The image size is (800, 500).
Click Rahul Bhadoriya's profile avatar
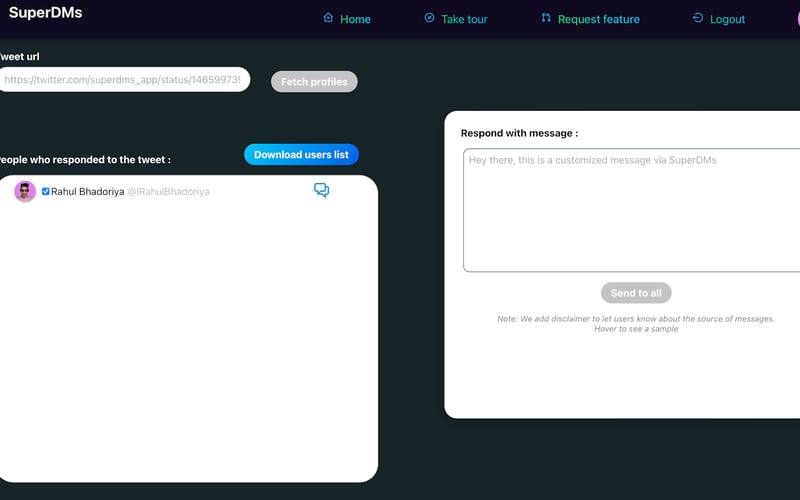pyautogui.click(x=25, y=191)
